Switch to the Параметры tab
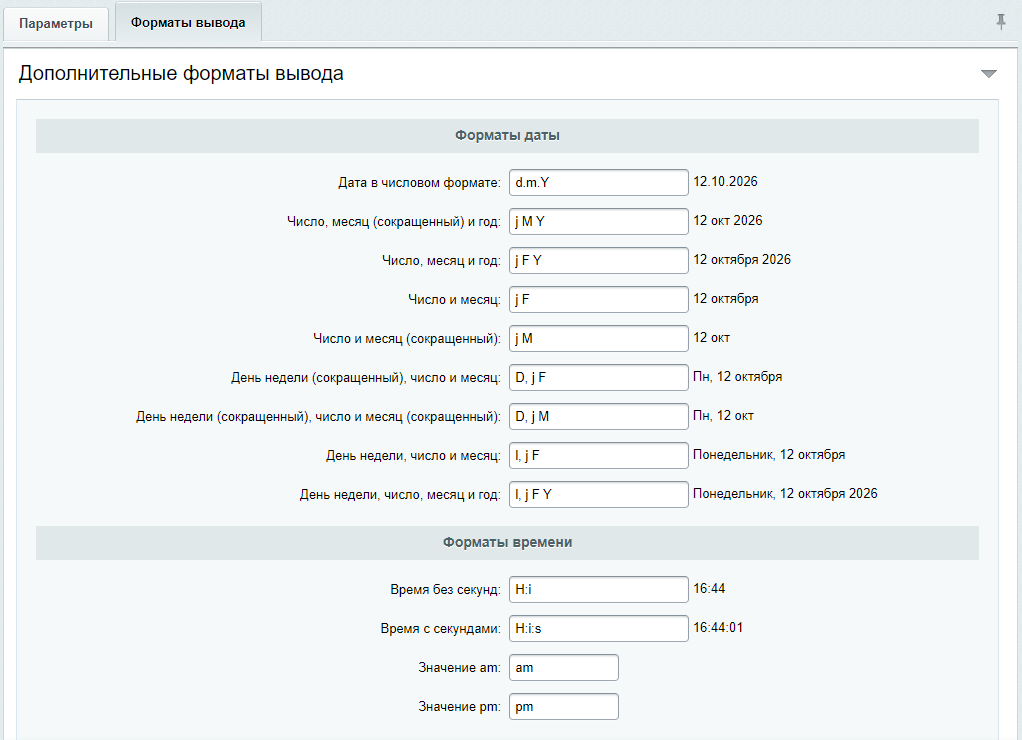Image resolution: width=1022 pixels, height=740 pixels. click(56, 24)
